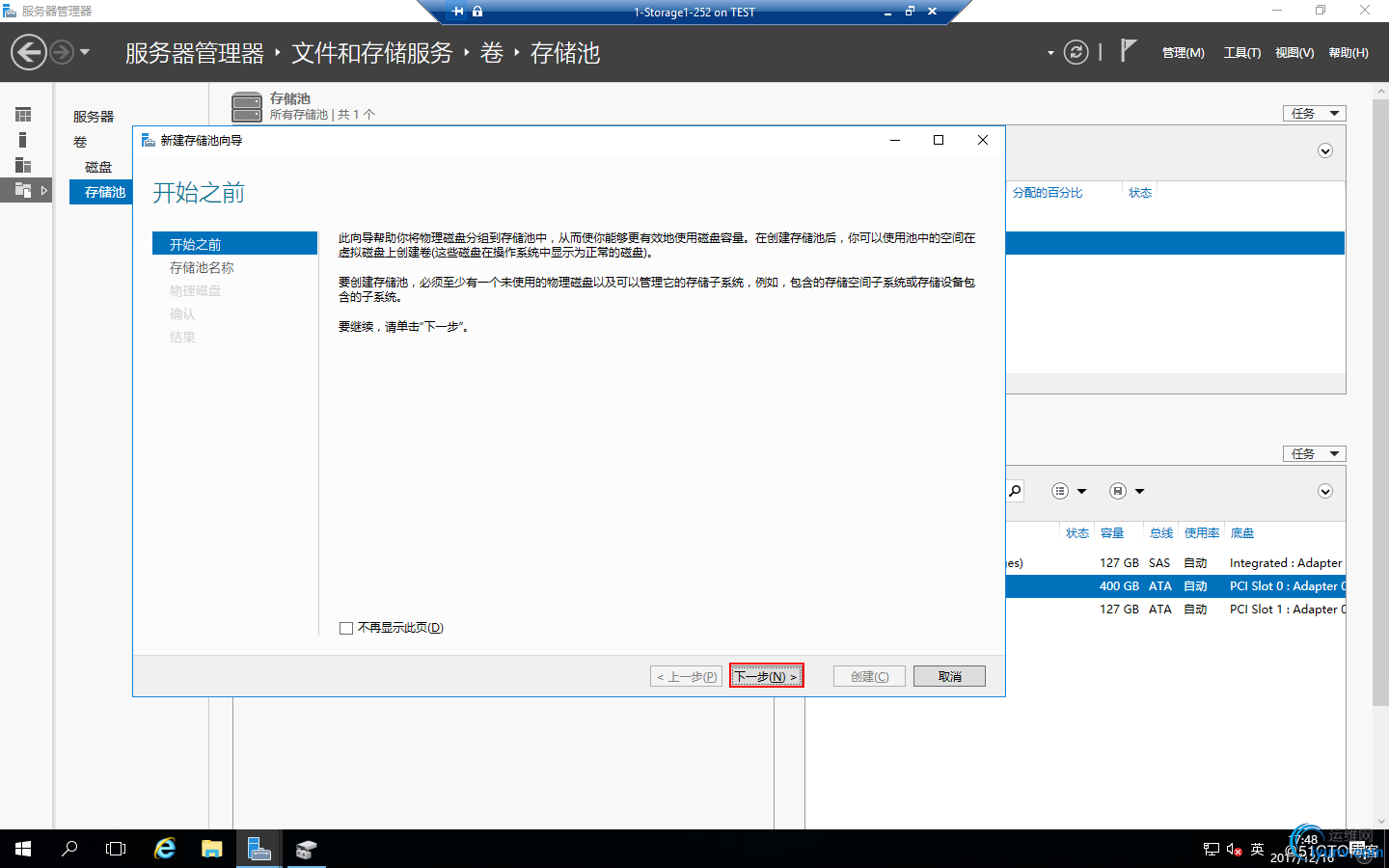
Task: Open the 视图(V) menu
Action: [1294, 53]
